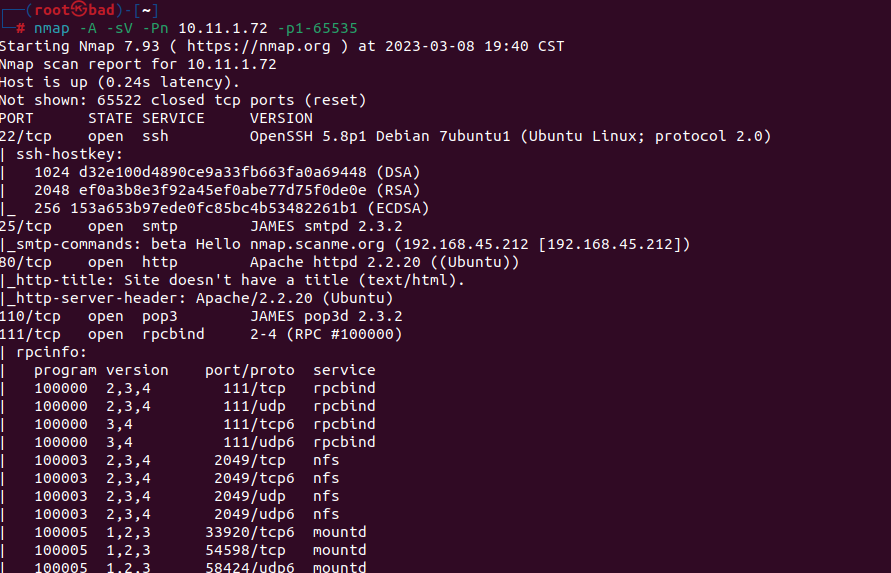The height and width of the screenshot is (573, 891).
Task: Click the red hash prompt symbol
Action: click(x=20, y=28)
